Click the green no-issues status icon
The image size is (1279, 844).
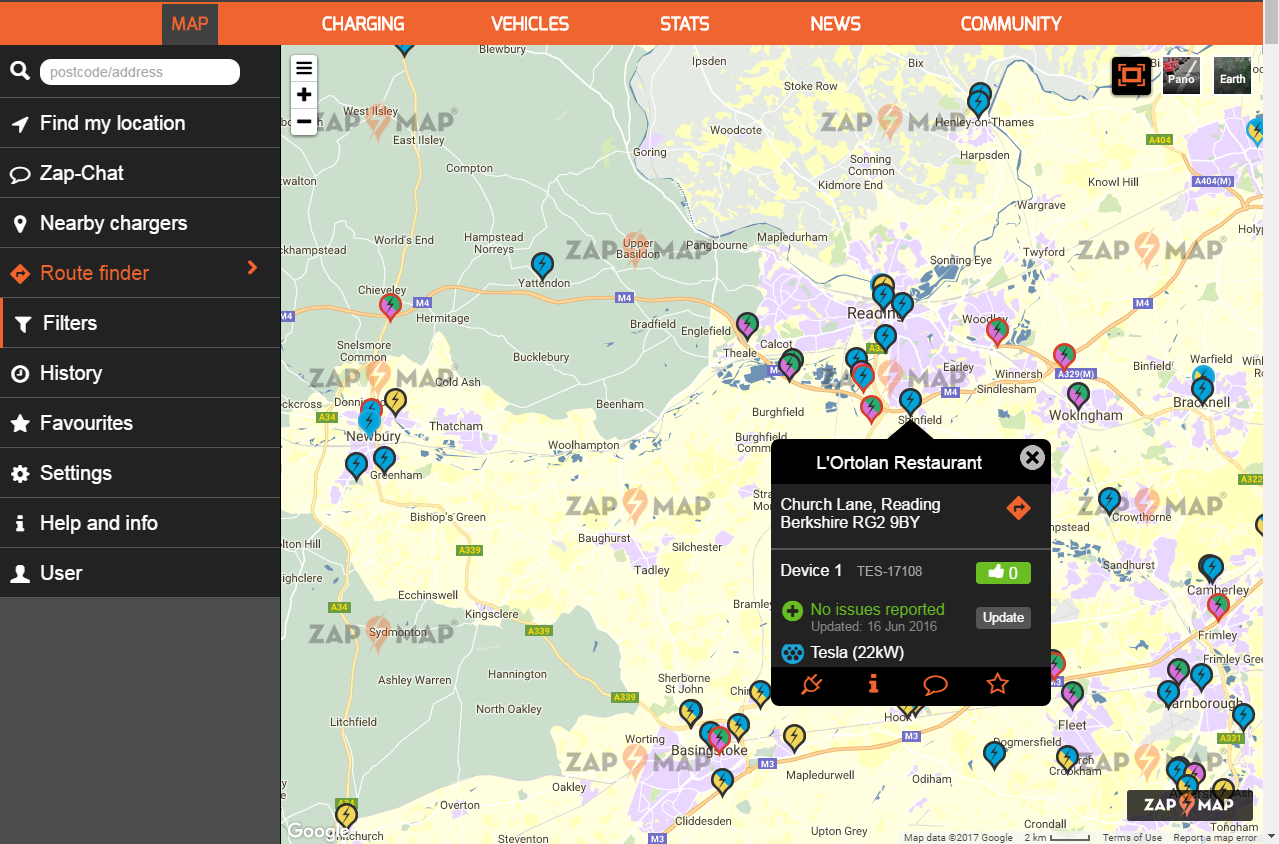(x=792, y=611)
